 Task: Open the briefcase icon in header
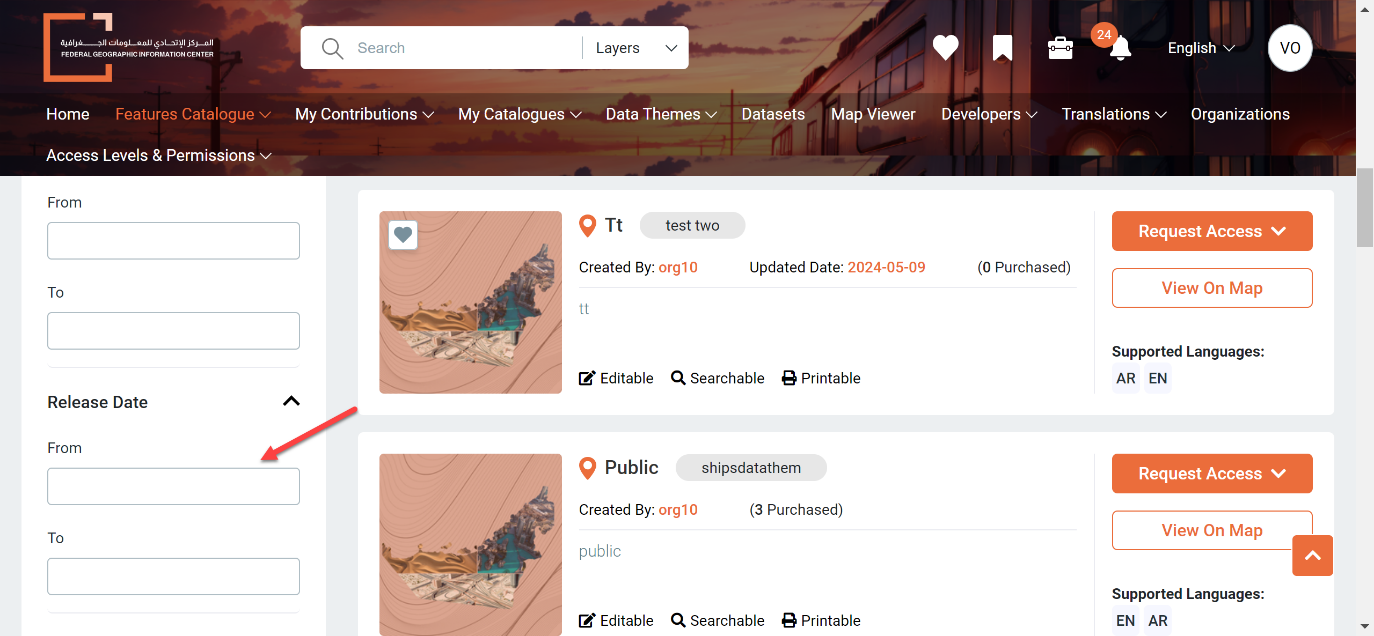click(1060, 48)
